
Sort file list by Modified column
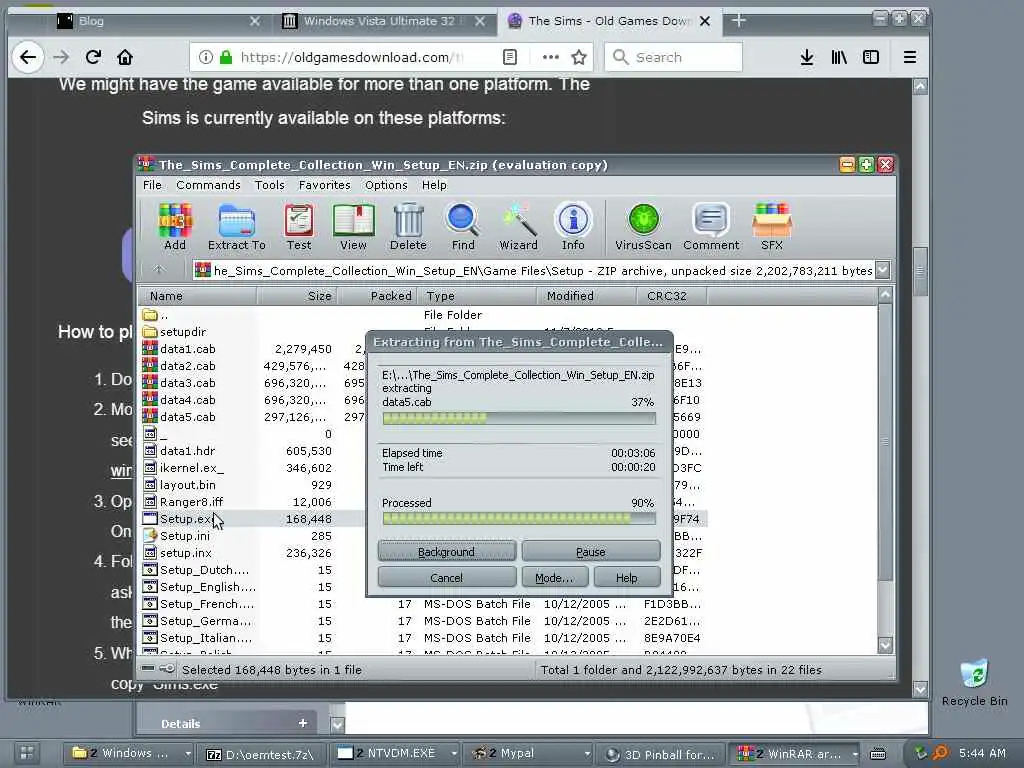(586, 296)
